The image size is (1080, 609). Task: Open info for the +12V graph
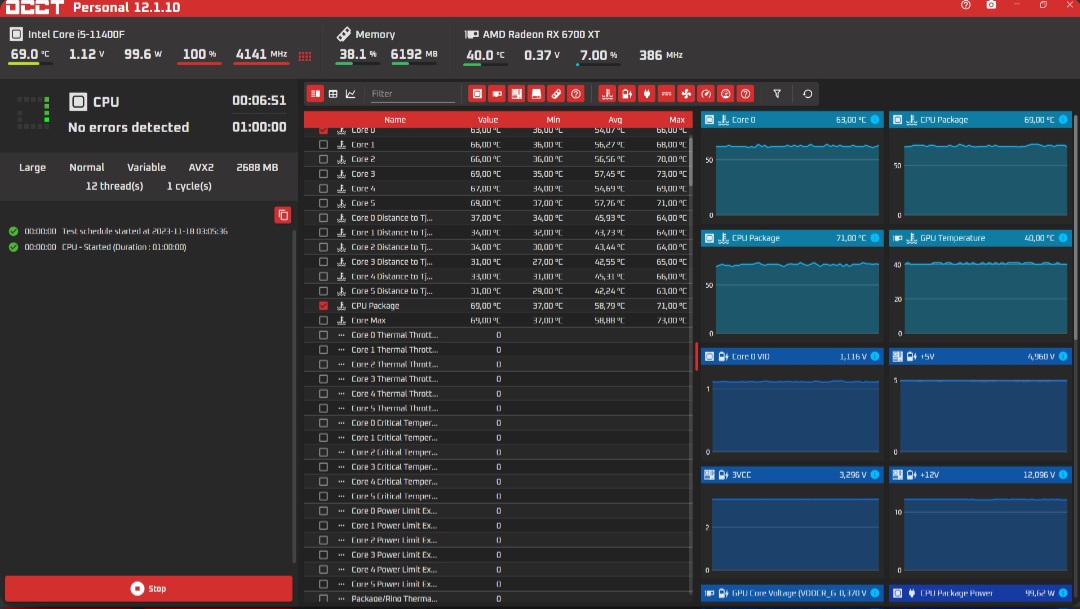point(1063,475)
